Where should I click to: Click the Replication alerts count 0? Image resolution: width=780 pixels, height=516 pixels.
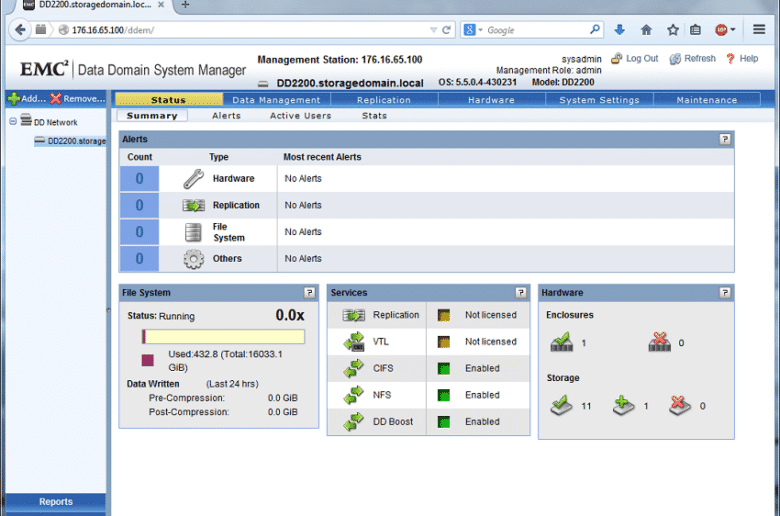coord(139,205)
